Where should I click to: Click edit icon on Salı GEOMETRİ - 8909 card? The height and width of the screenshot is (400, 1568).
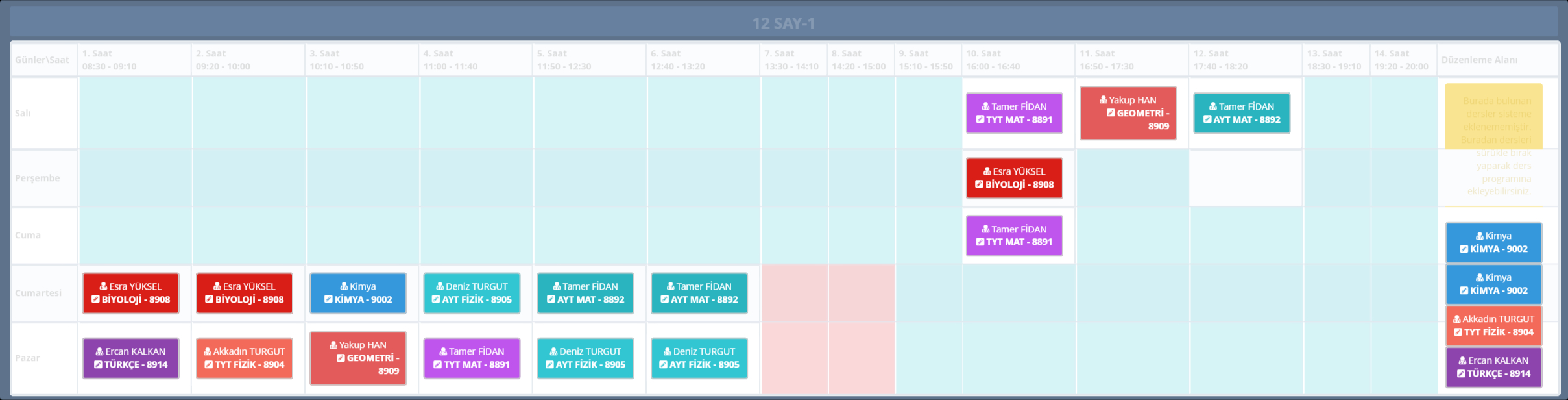click(x=1111, y=113)
